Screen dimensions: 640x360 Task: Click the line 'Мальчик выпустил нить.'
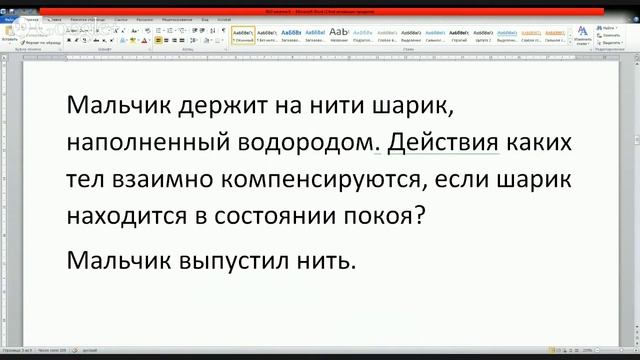211,260
